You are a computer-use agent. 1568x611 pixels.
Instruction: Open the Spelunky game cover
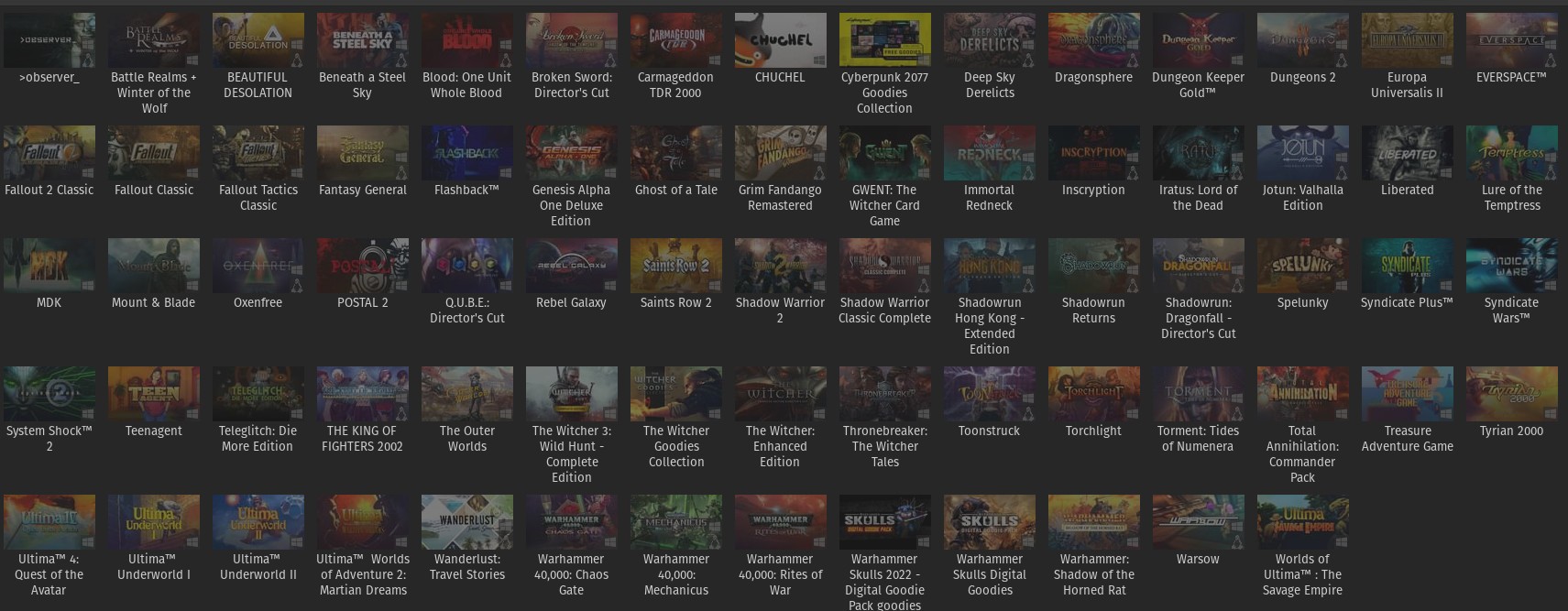point(1303,266)
